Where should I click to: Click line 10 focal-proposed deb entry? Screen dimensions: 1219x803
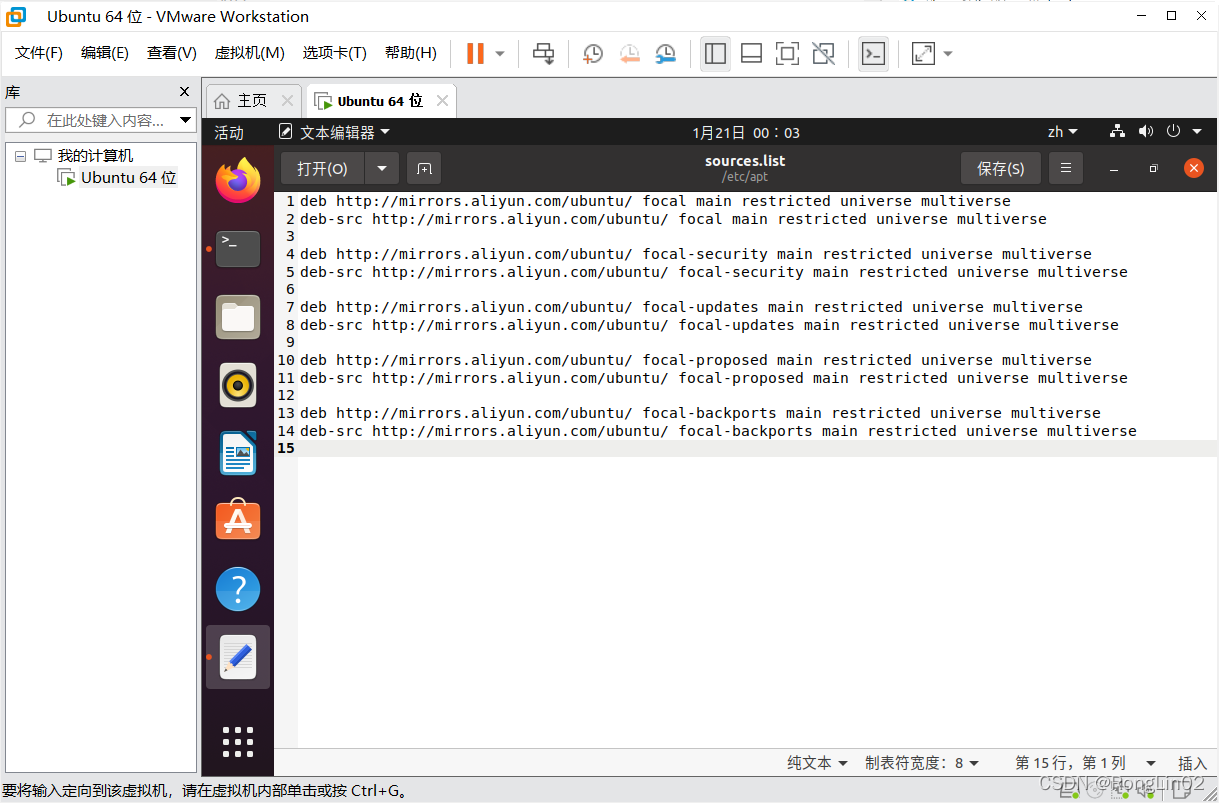pyautogui.click(x=696, y=360)
